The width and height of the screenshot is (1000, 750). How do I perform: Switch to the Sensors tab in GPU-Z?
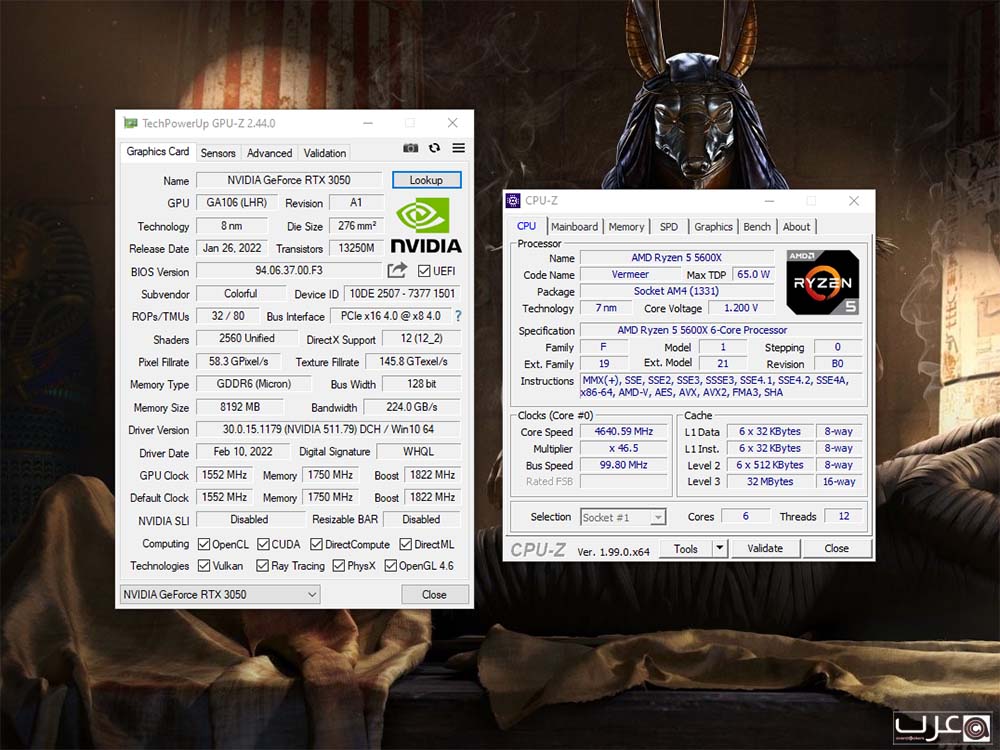pos(218,153)
